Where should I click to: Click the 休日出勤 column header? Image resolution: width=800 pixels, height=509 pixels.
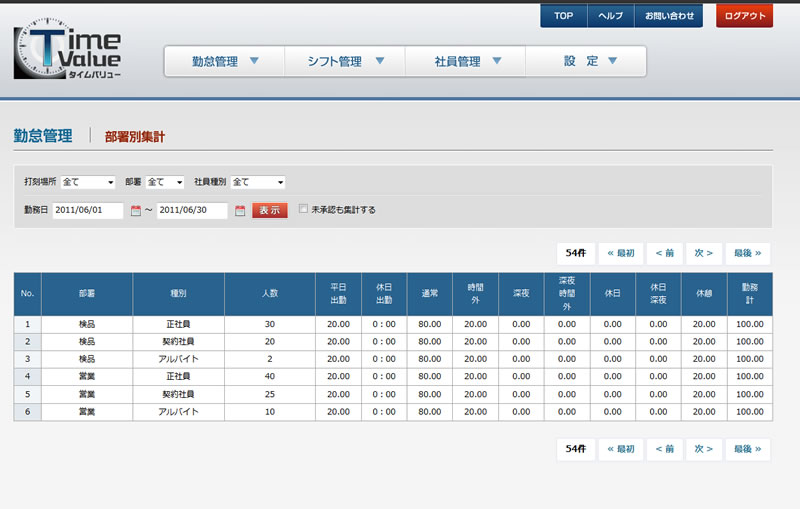click(x=384, y=294)
